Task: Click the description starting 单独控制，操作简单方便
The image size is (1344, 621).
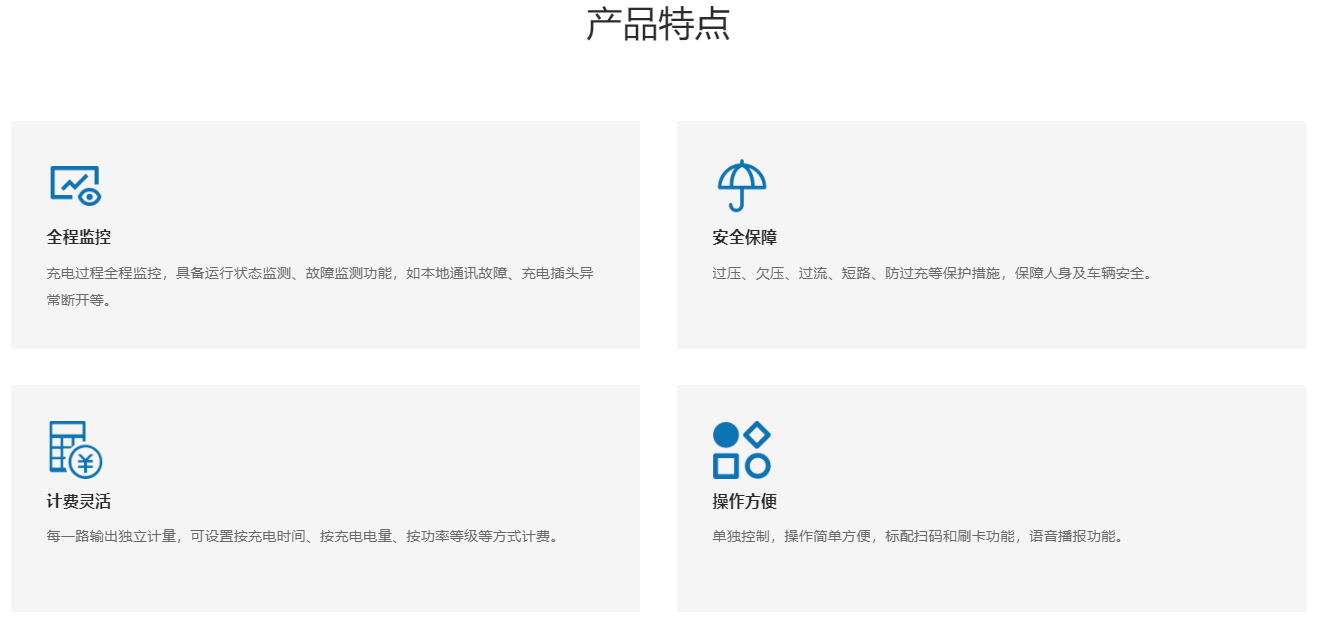Action: pos(921,537)
